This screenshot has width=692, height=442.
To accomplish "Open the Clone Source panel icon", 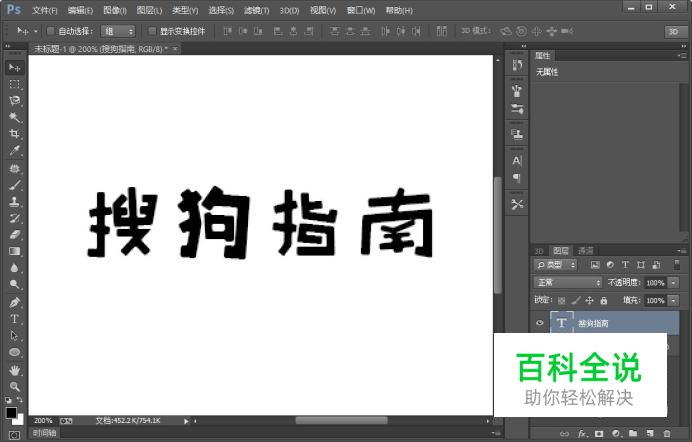I will pos(517,134).
